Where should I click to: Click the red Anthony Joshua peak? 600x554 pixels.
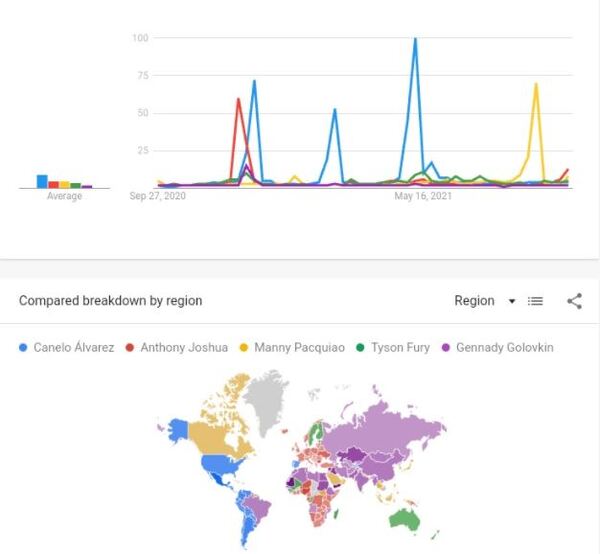tap(238, 100)
